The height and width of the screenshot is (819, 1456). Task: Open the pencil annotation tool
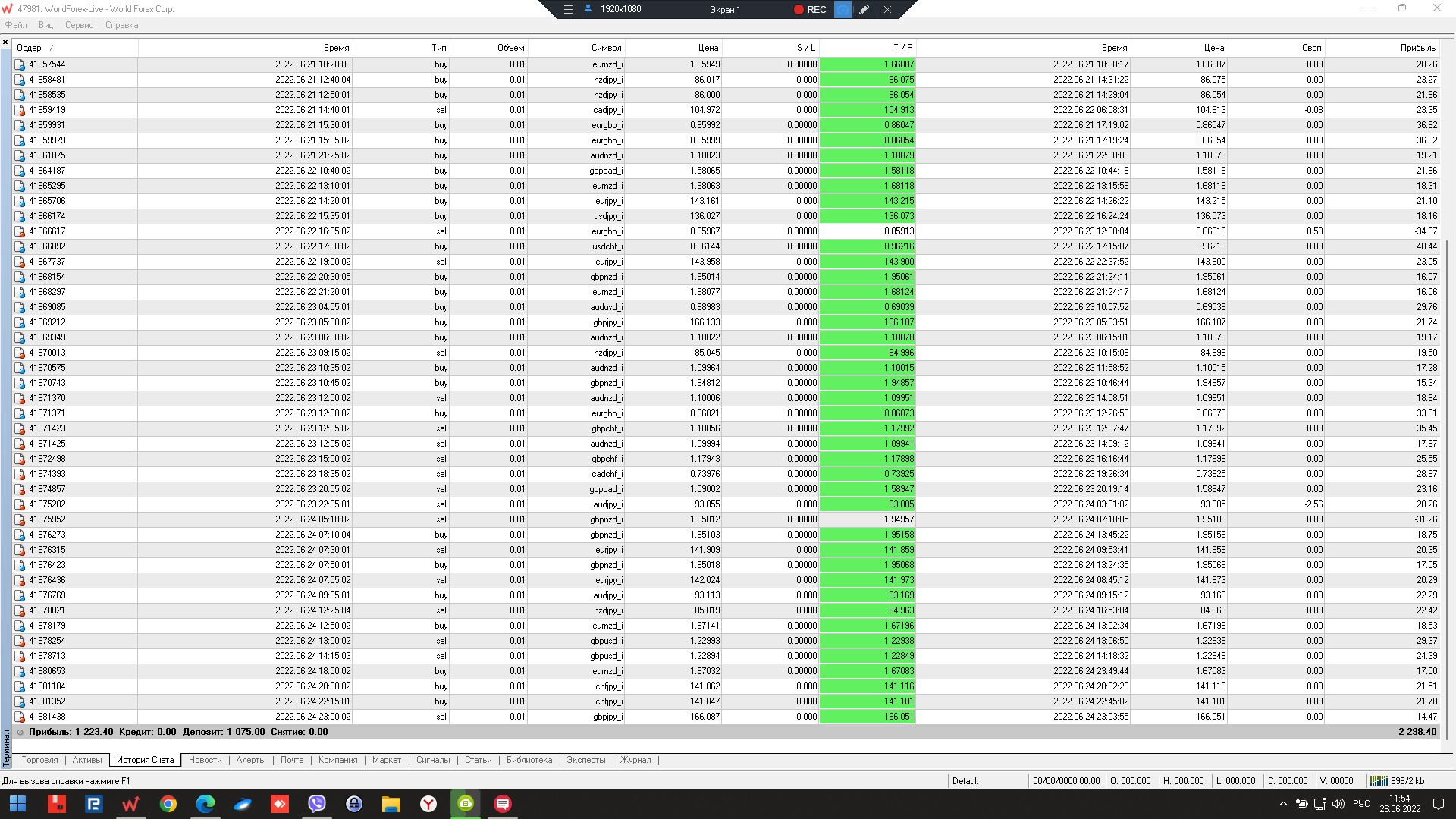point(864,10)
